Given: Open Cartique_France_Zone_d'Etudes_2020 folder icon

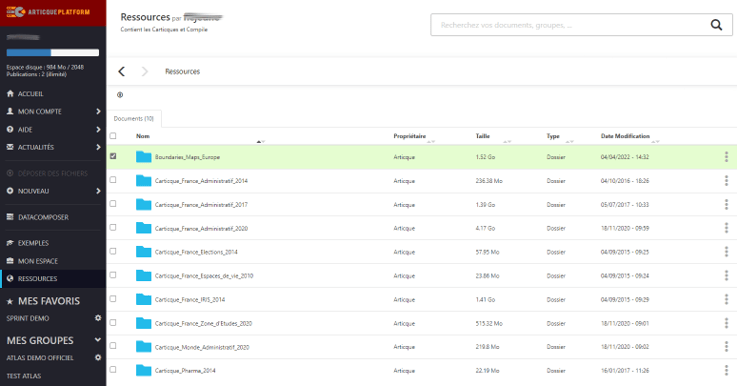Looking at the screenshot, I should (143, 323).
